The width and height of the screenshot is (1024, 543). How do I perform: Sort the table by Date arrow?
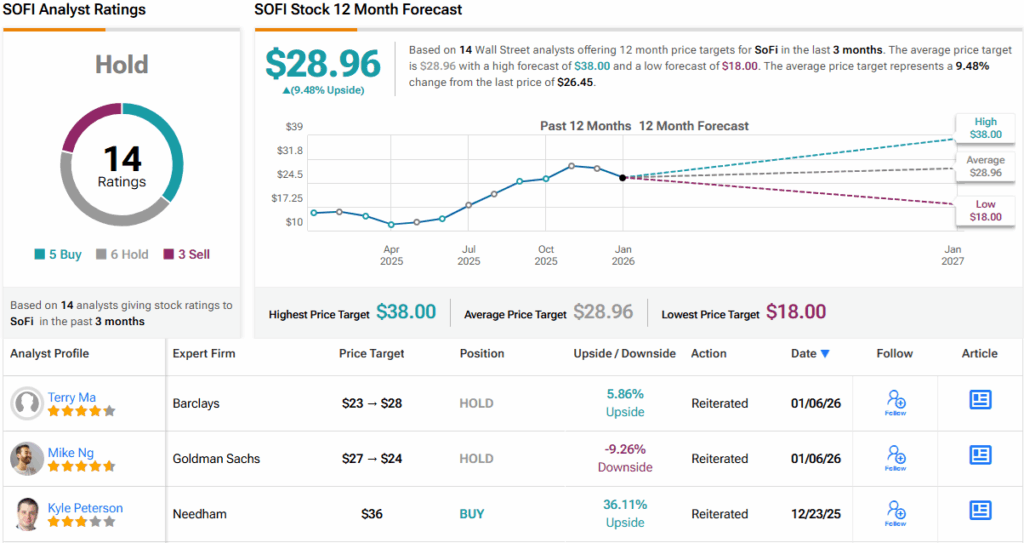[x=825, y=354]
